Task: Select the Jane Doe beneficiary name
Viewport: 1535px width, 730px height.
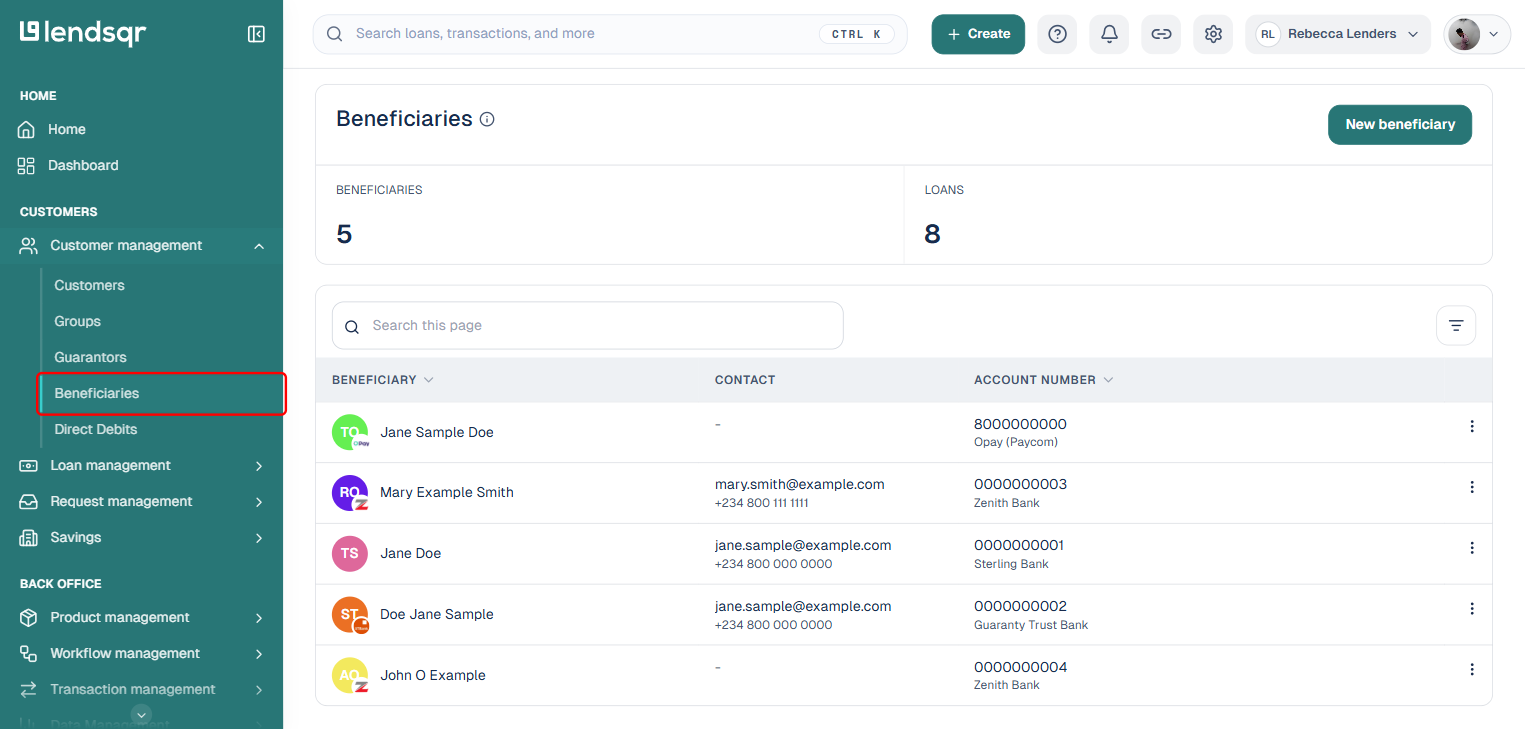Action: coord(410,554)
